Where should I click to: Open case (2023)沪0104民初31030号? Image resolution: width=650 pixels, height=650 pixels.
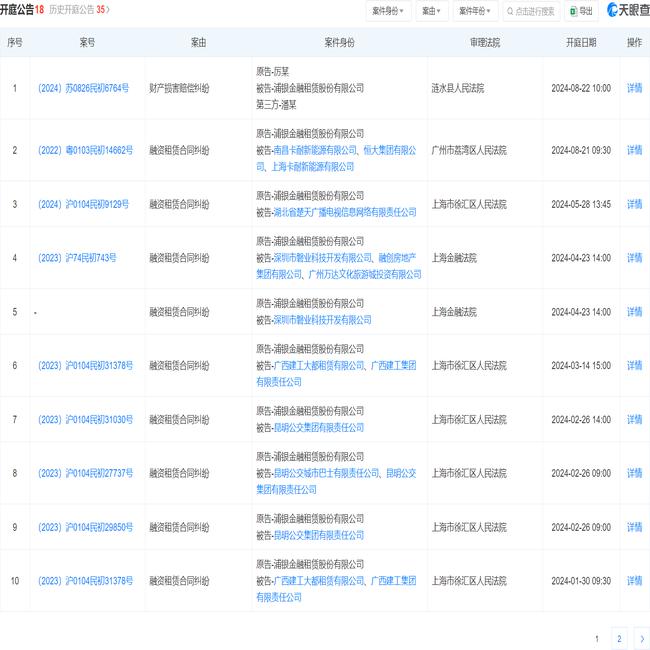(x=85, y=420)
